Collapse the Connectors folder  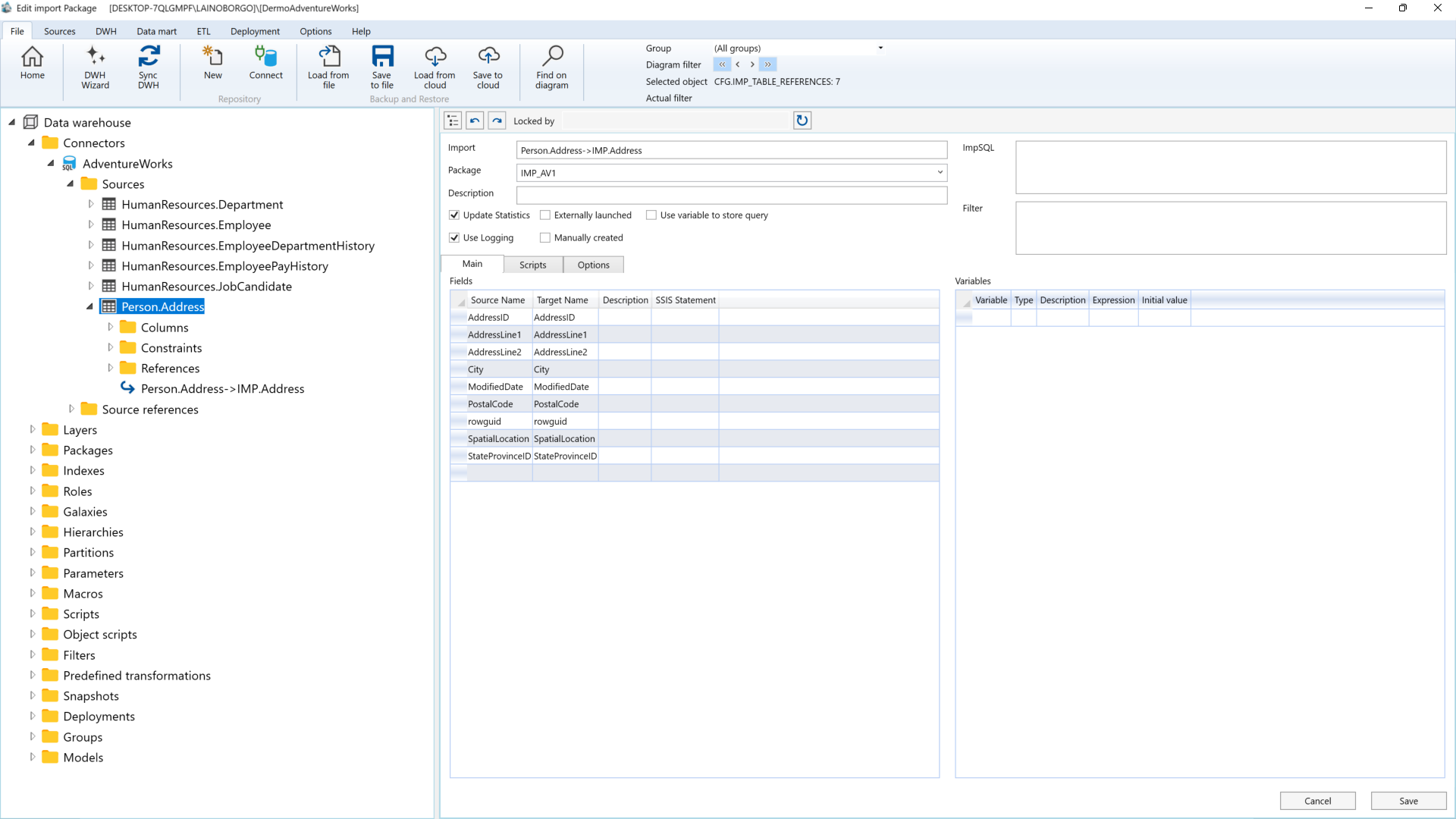pyautogui.click(x=31, y=143)
